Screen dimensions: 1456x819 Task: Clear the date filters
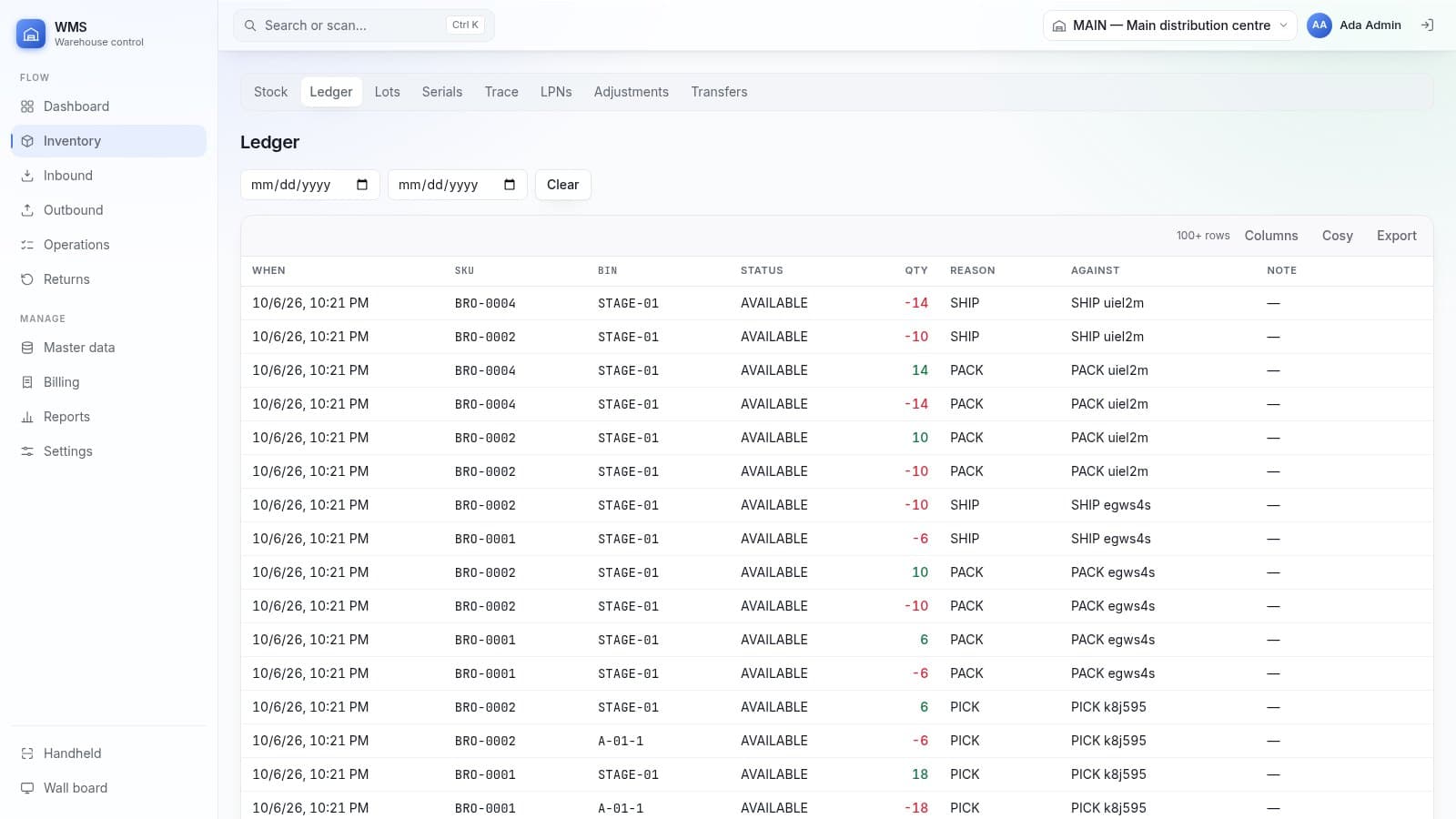point(562,185)
